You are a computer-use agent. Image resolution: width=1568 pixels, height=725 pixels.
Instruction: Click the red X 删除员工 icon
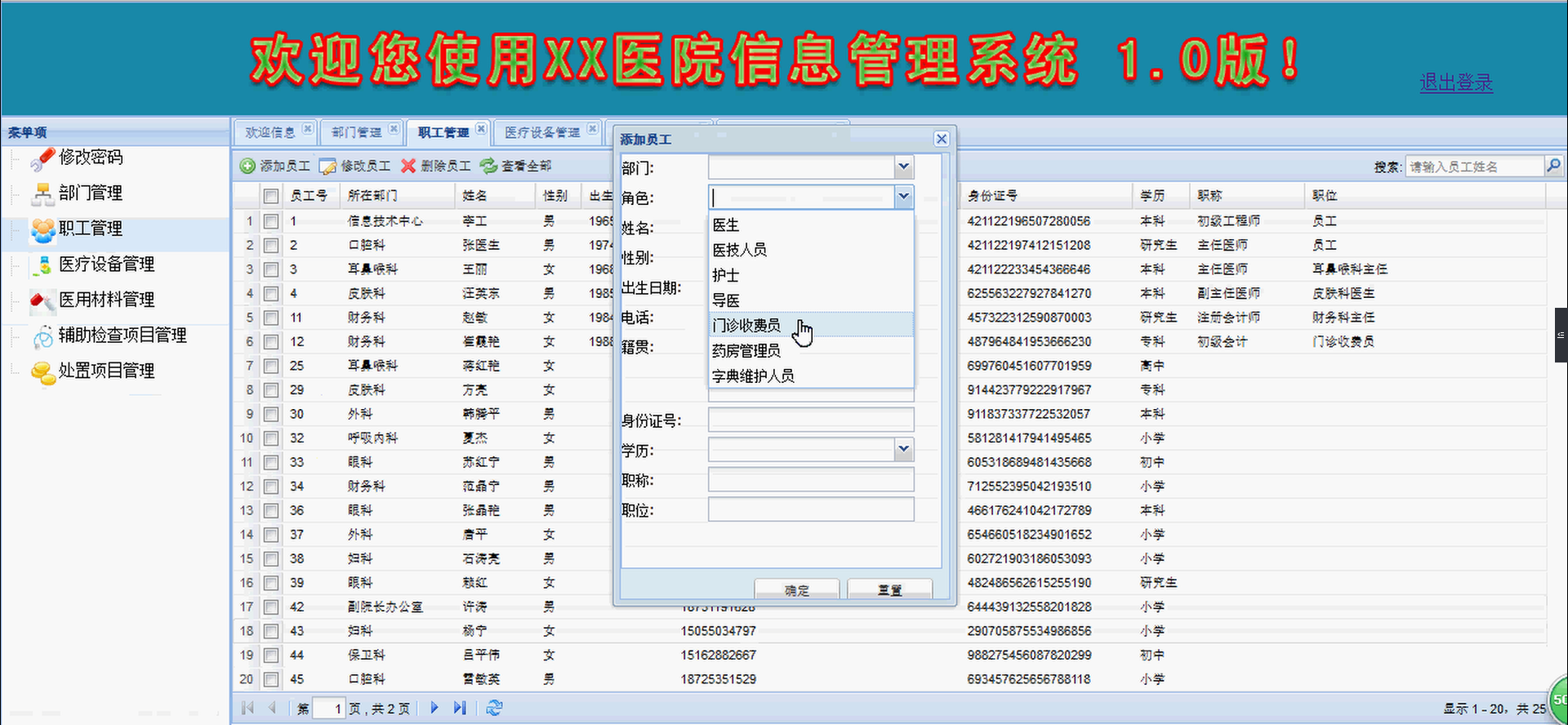(x=408, y=166)
